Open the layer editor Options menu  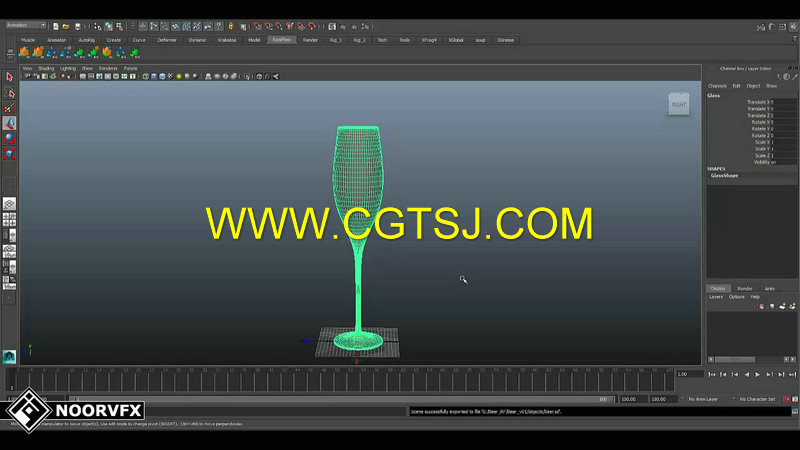tap(736, 297)
